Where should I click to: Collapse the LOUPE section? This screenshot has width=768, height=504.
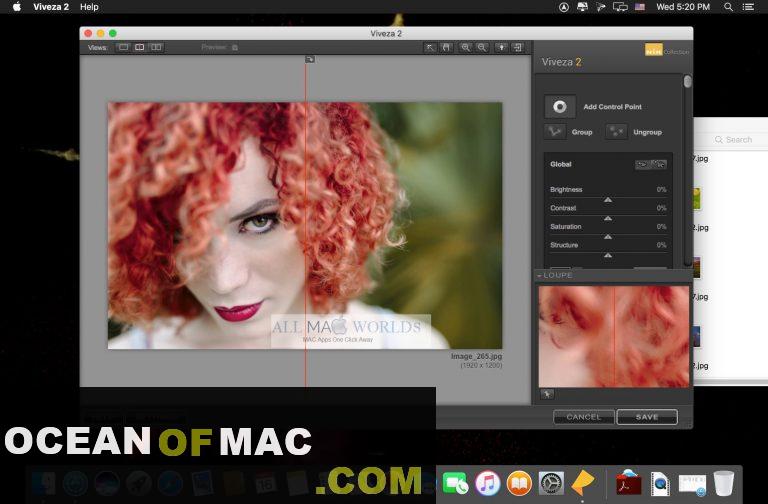(x=539, y=276)
